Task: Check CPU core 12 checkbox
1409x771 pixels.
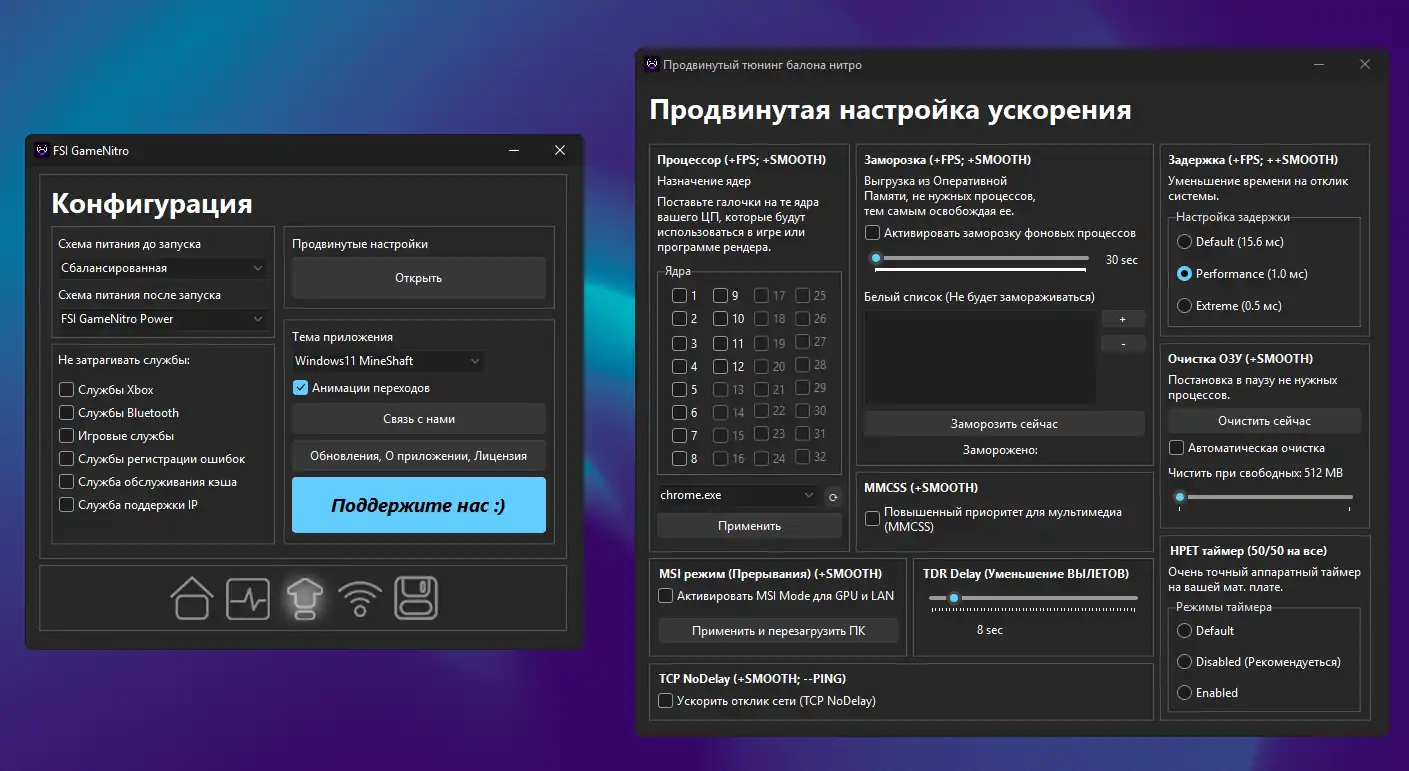Action: (x=720, y=366)
